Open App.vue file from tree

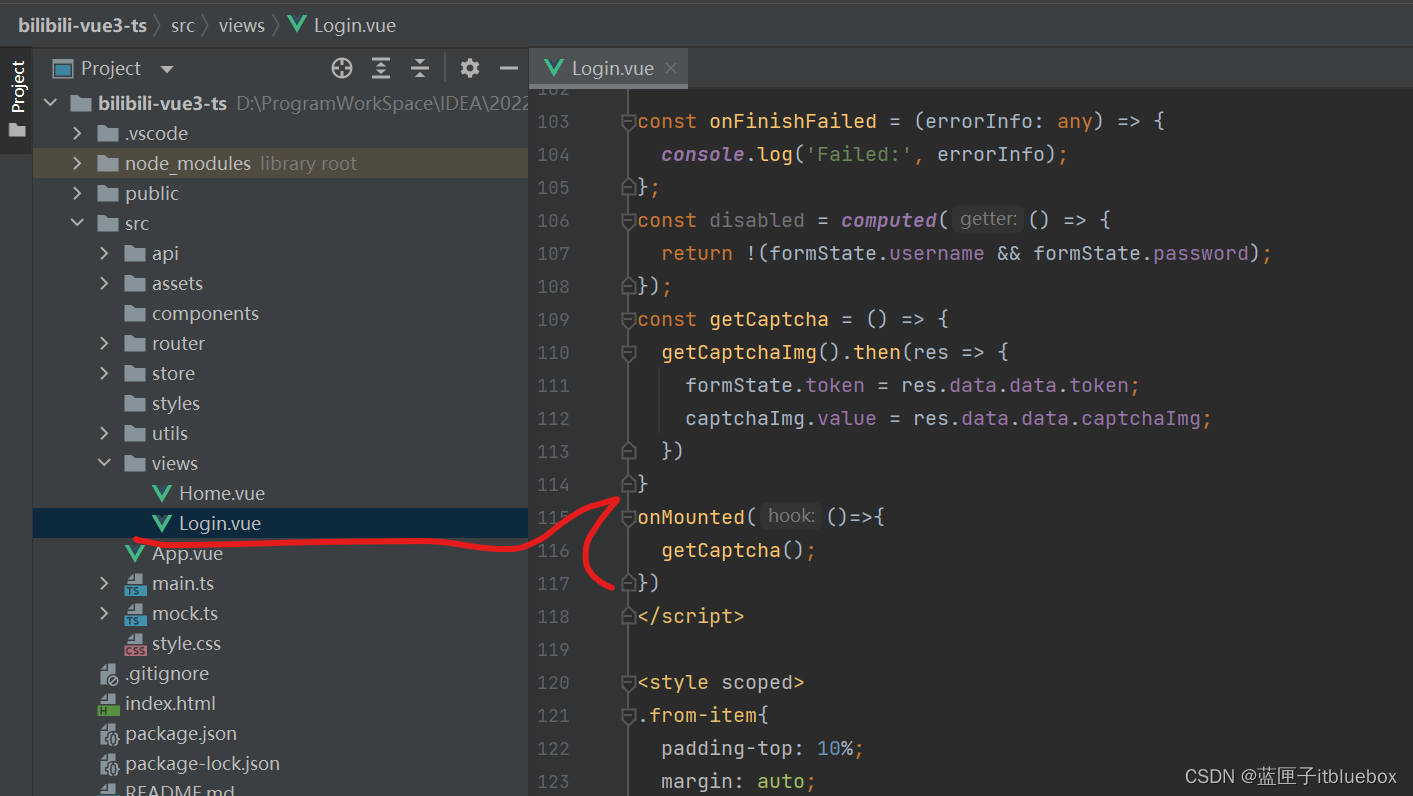(x=186, y=553)
